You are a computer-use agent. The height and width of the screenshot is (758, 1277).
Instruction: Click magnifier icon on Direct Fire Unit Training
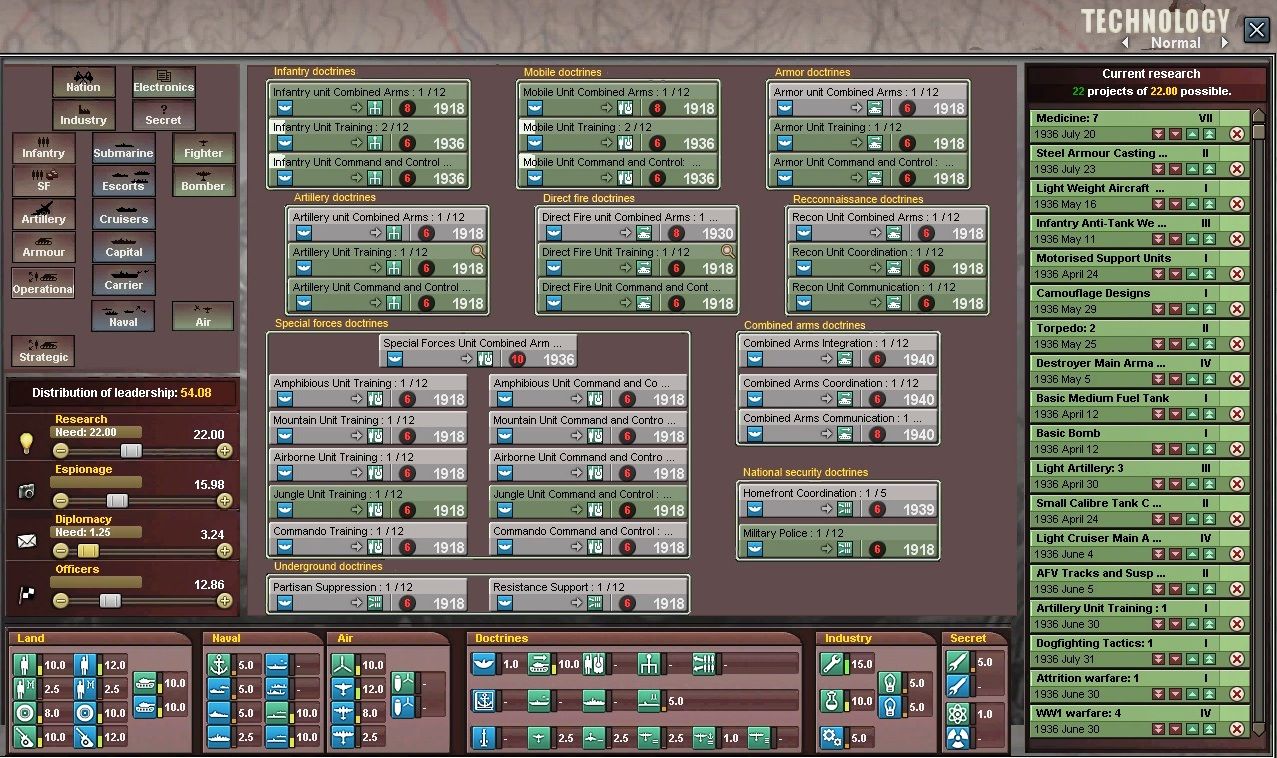[x=727, y=252]
